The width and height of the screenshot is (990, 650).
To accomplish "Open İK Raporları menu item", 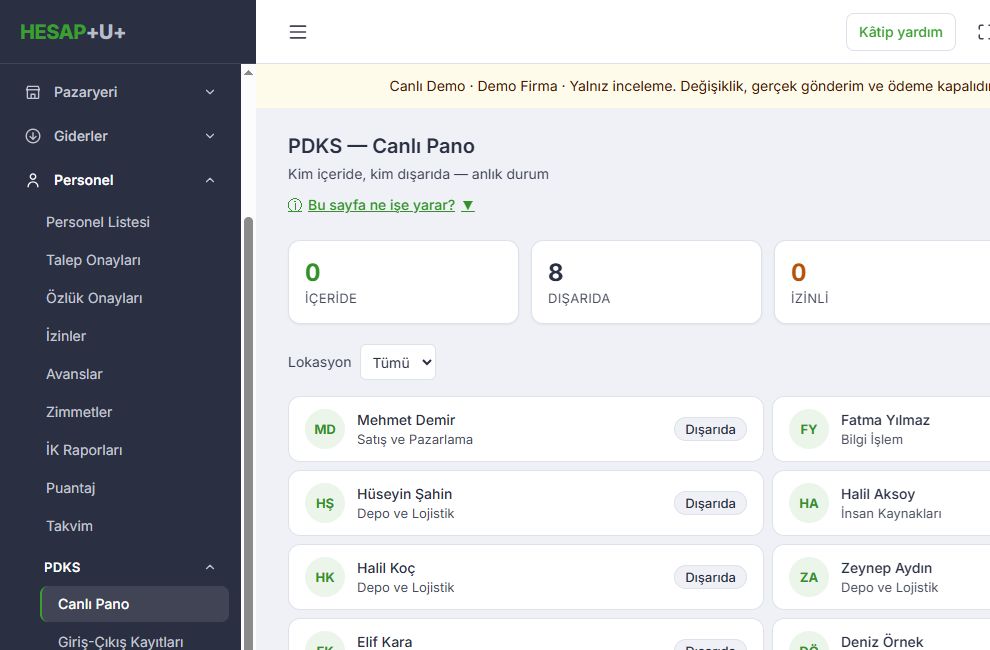I will tap(84, 450).
